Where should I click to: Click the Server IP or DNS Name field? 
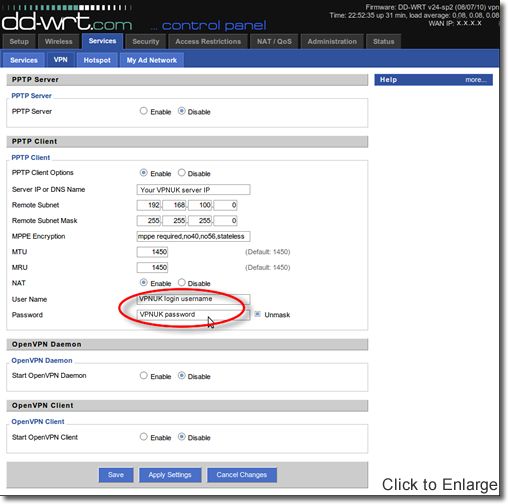coord(193,190)
